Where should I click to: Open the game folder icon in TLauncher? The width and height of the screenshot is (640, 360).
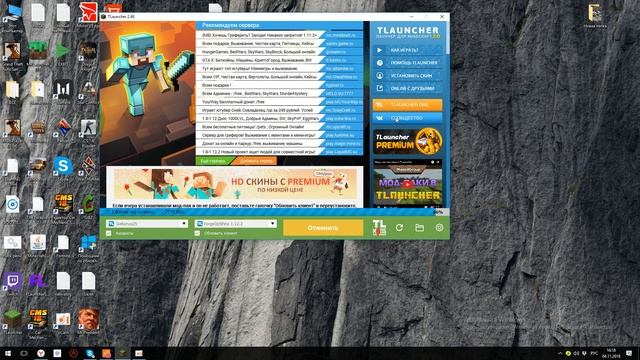point(419,228)
